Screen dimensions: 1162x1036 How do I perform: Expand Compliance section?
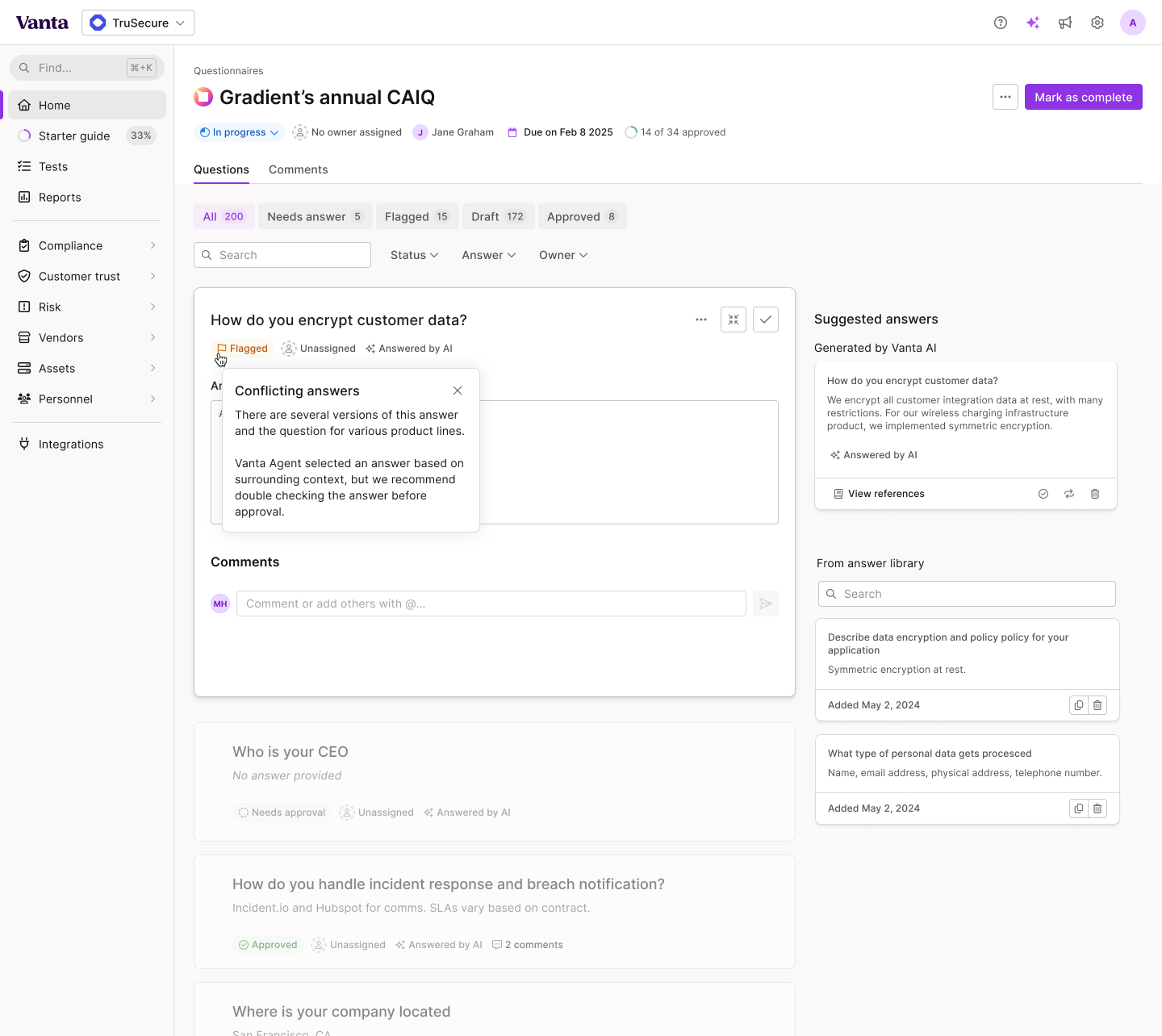tap(87, 245)
